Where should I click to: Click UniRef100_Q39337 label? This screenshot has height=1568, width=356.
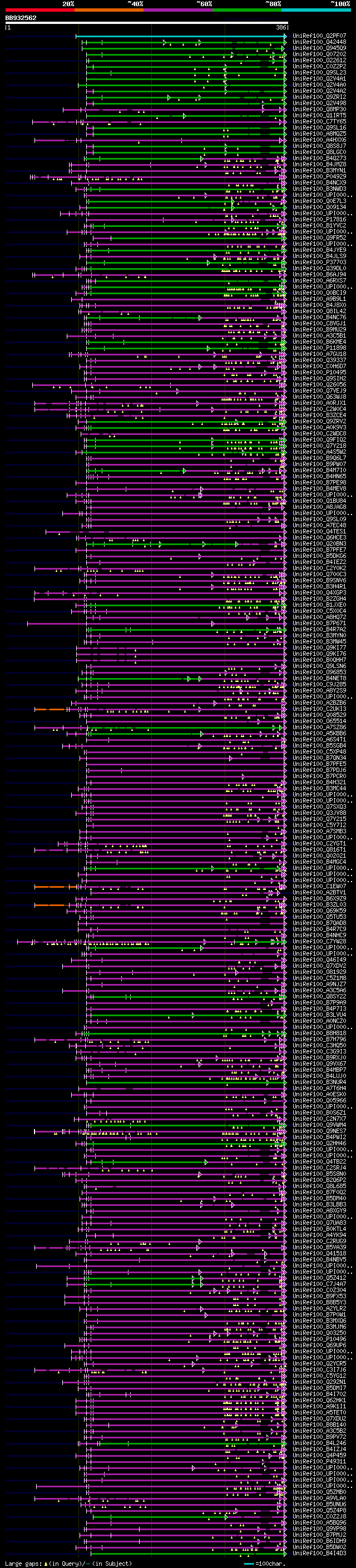click(x=319, y=360)
